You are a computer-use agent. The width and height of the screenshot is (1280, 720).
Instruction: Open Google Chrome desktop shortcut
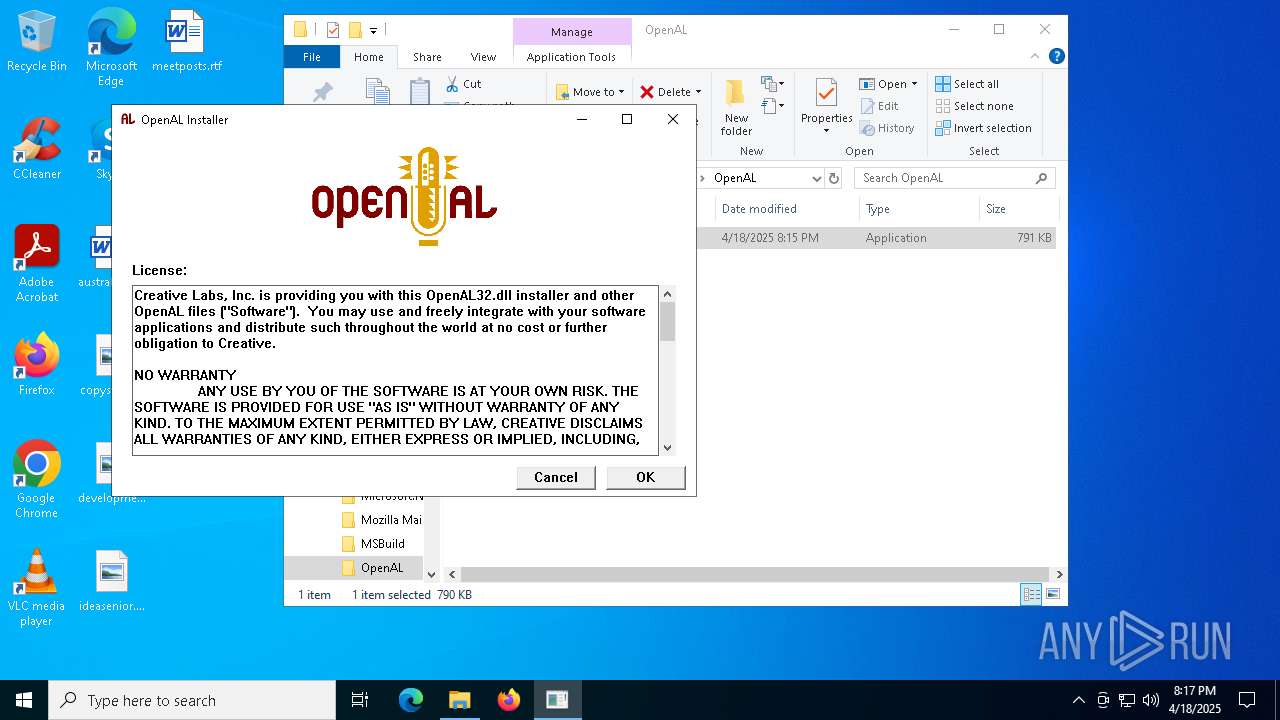coord(36,480)
